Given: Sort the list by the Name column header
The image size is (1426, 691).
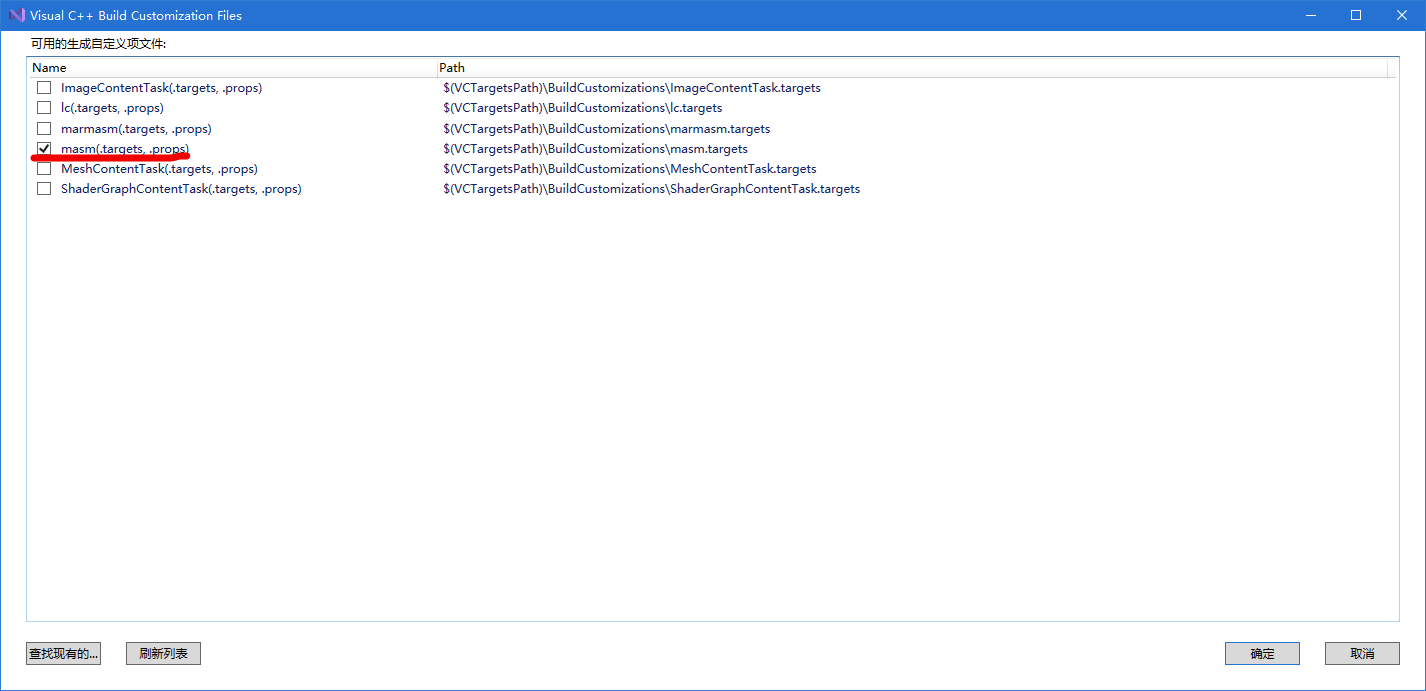Looking at the screenshot, I should (x=232, y=67).
